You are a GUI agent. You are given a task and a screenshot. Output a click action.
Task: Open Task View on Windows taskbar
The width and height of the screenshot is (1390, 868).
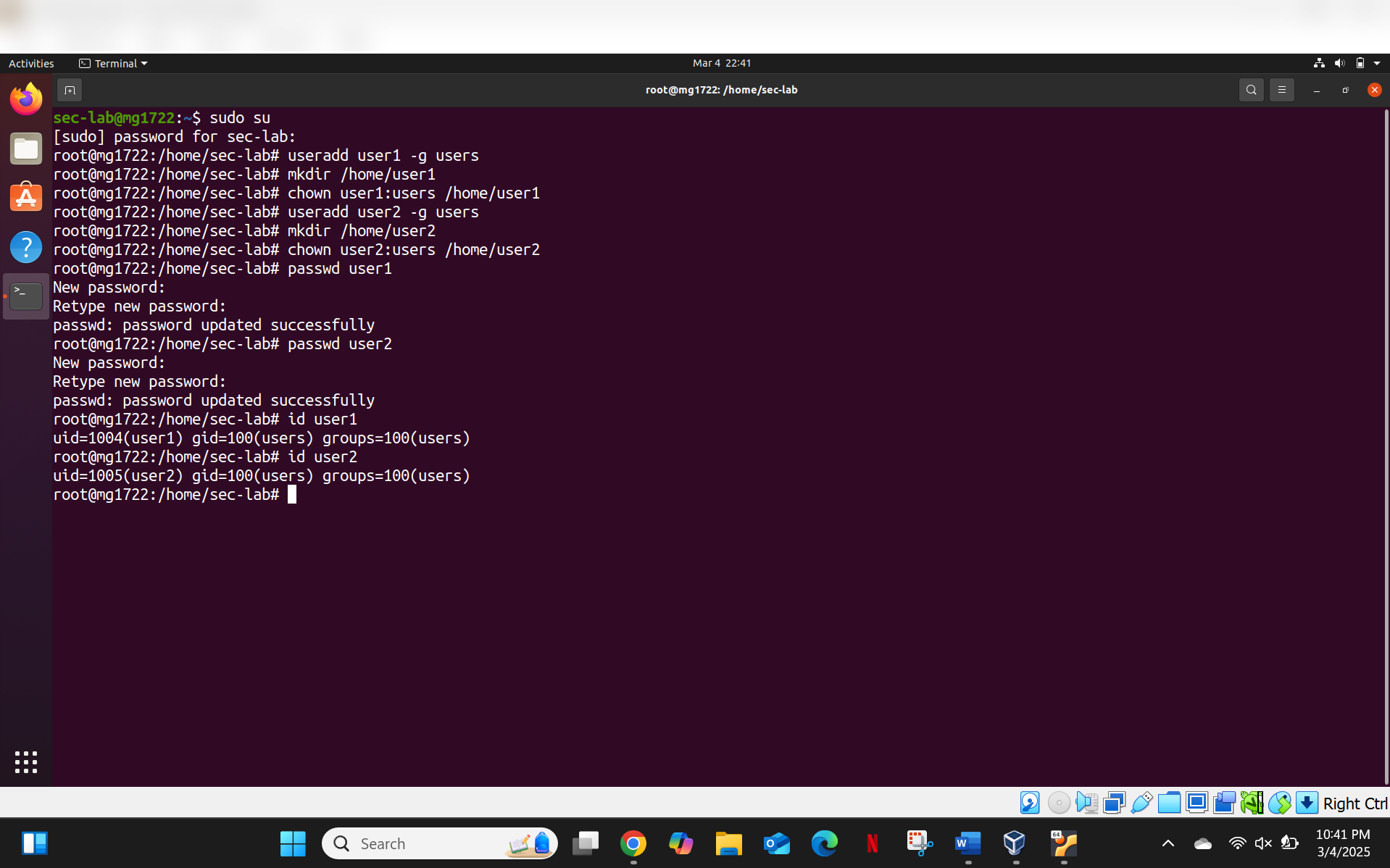(x=585, y=843)
